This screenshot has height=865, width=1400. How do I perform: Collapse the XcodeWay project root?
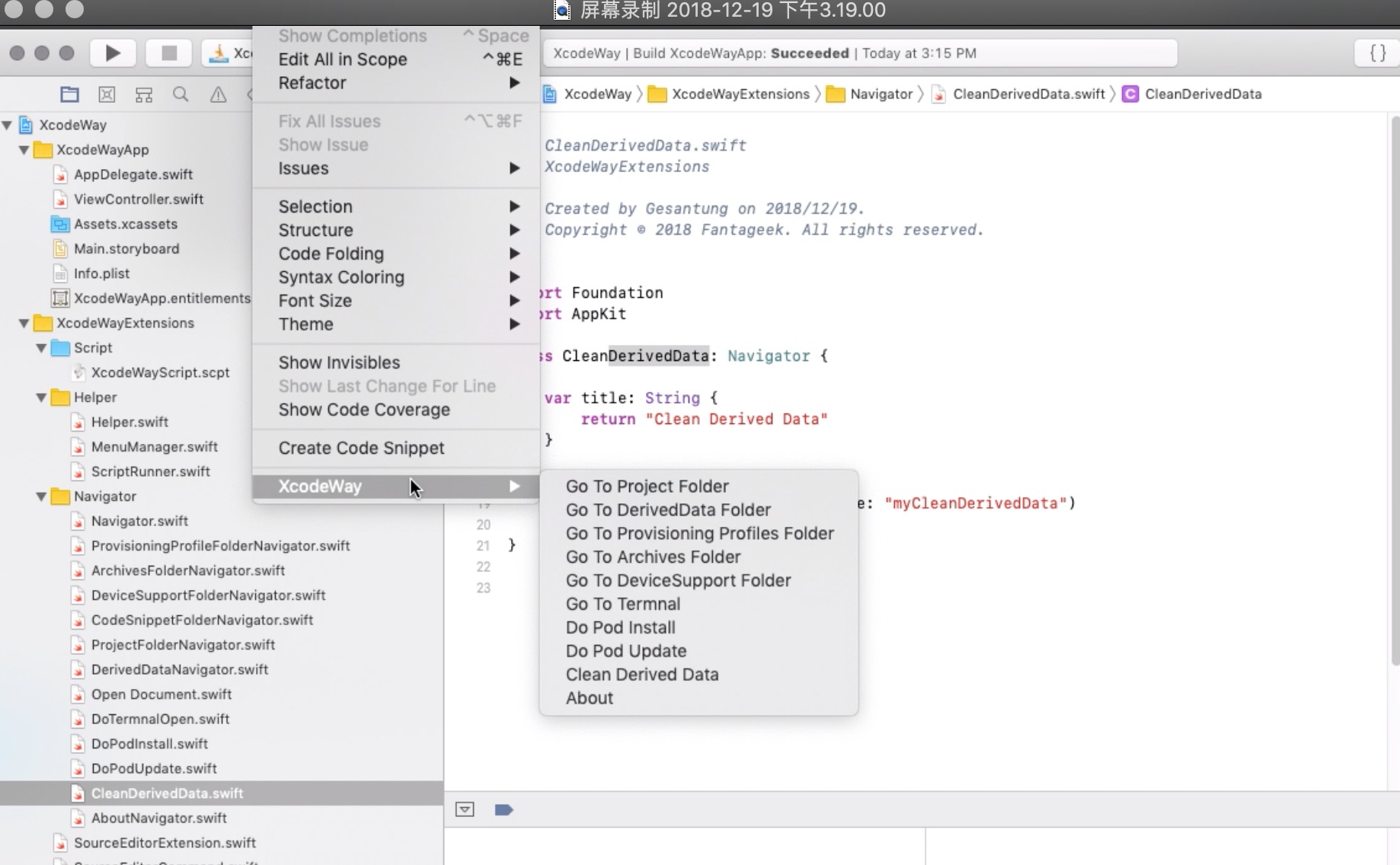click(x=7, y=125)
